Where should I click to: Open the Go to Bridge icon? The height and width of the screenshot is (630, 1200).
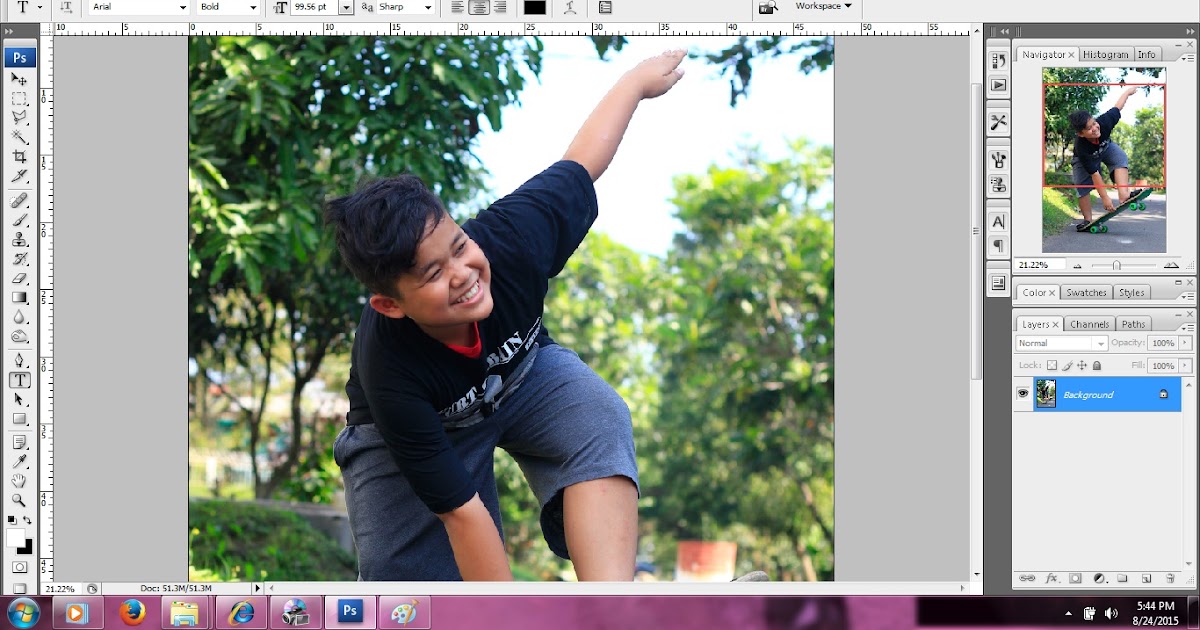pos(767,7)
